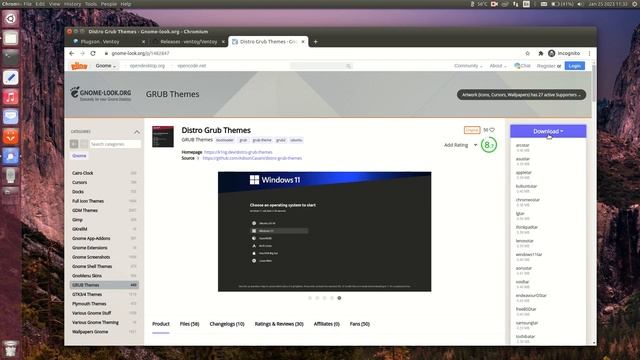
Task: Click the heart icon to become a fan
Action: [492, 130]
